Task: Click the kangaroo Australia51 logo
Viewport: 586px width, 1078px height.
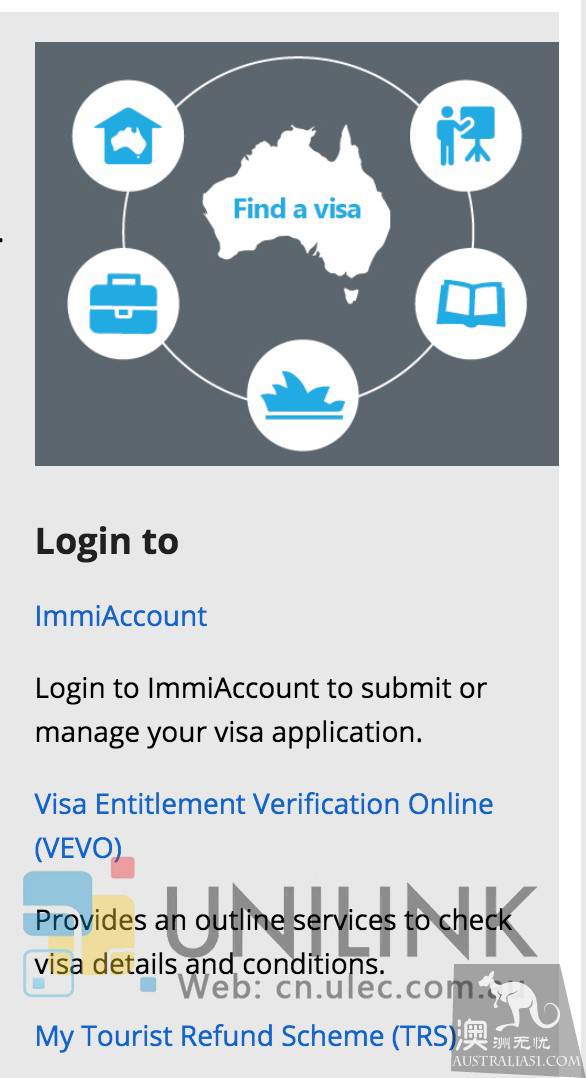Action: (517, 1020)
